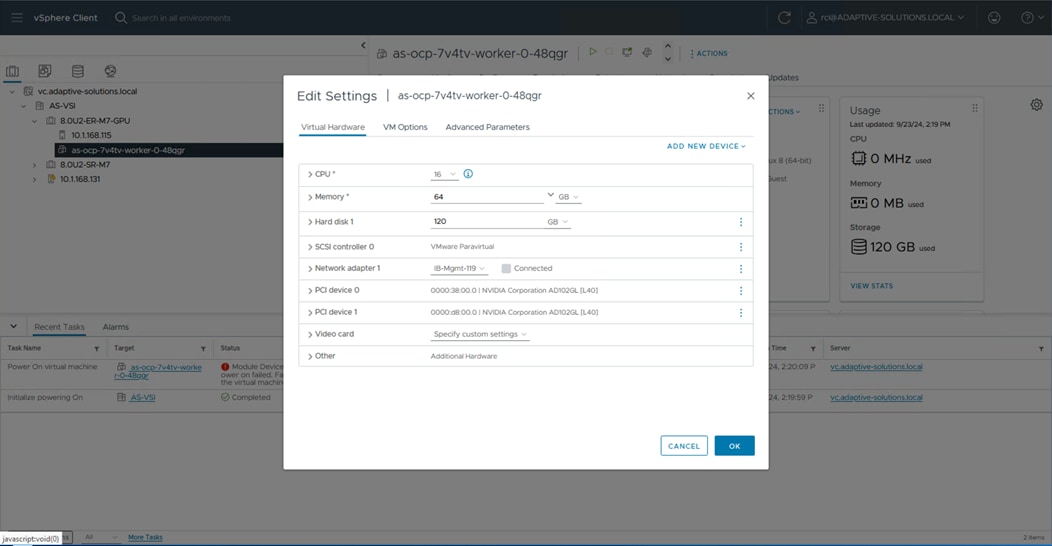This screenshot has width=1052, height=546.
Task: Switch to the Advanced Parameters tab
Action: pos(487,127)
